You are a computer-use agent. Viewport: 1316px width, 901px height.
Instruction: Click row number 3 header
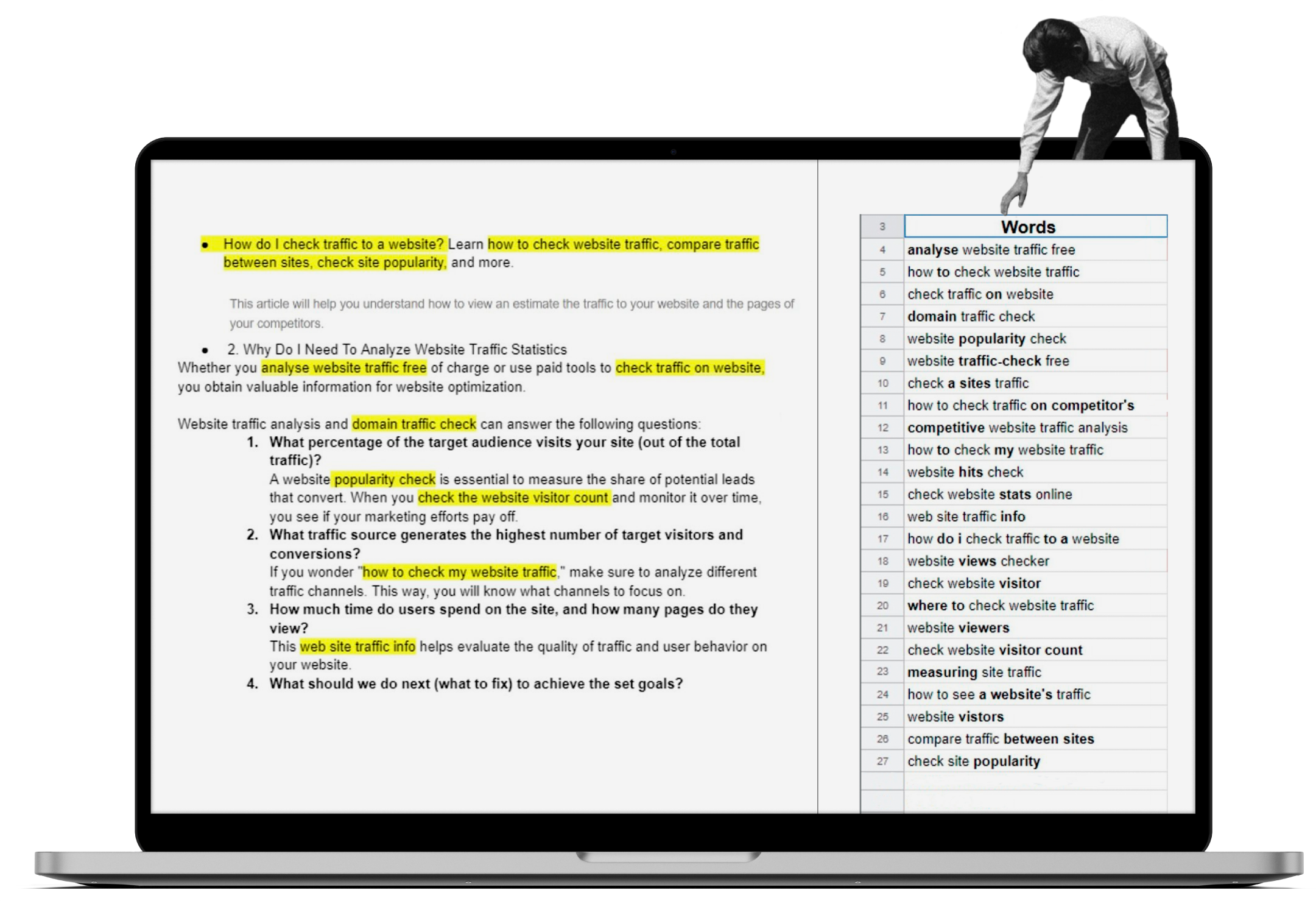(x=882, y=227)
